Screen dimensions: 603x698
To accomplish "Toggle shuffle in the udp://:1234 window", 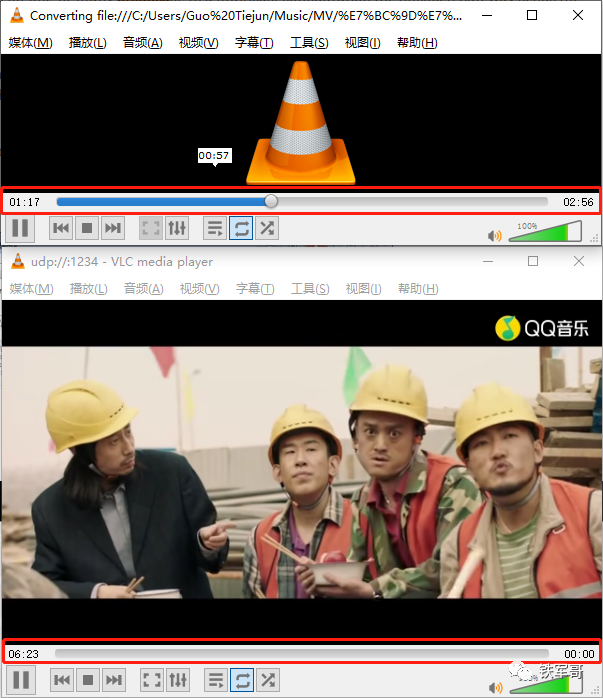I will click(x=268, y=680).
